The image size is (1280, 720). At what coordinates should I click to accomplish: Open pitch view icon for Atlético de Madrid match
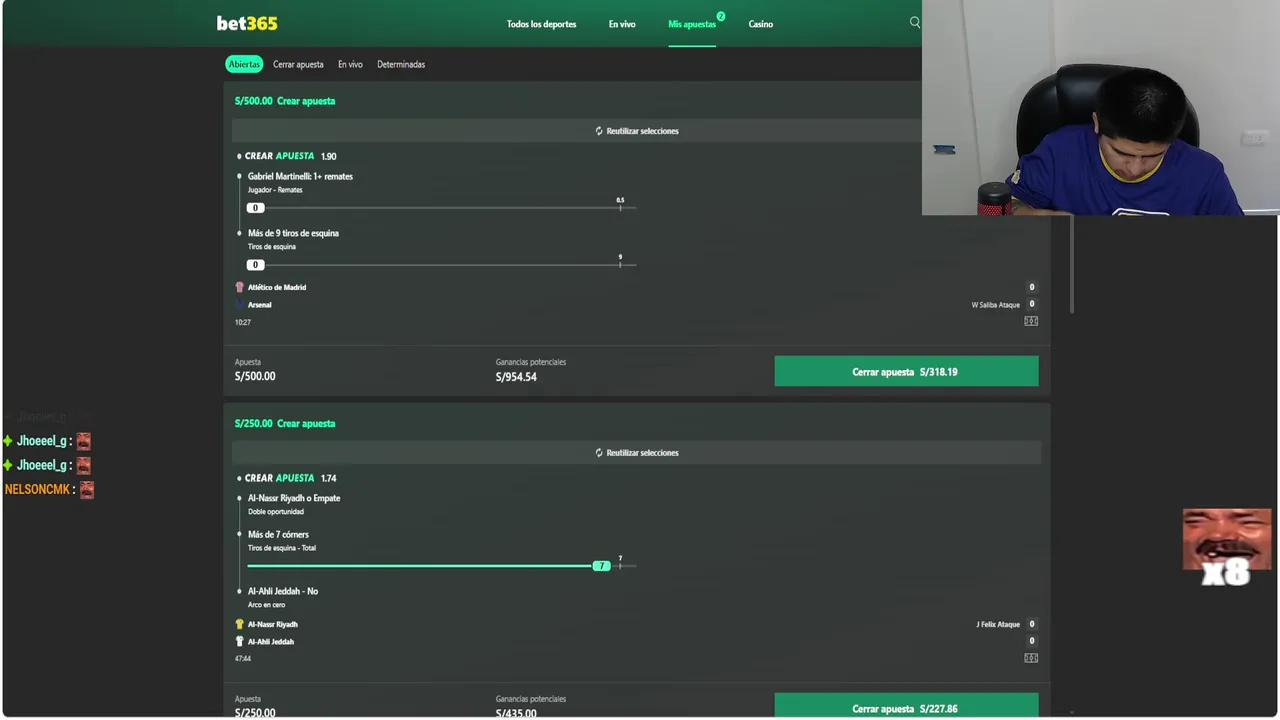(1031, 321)
